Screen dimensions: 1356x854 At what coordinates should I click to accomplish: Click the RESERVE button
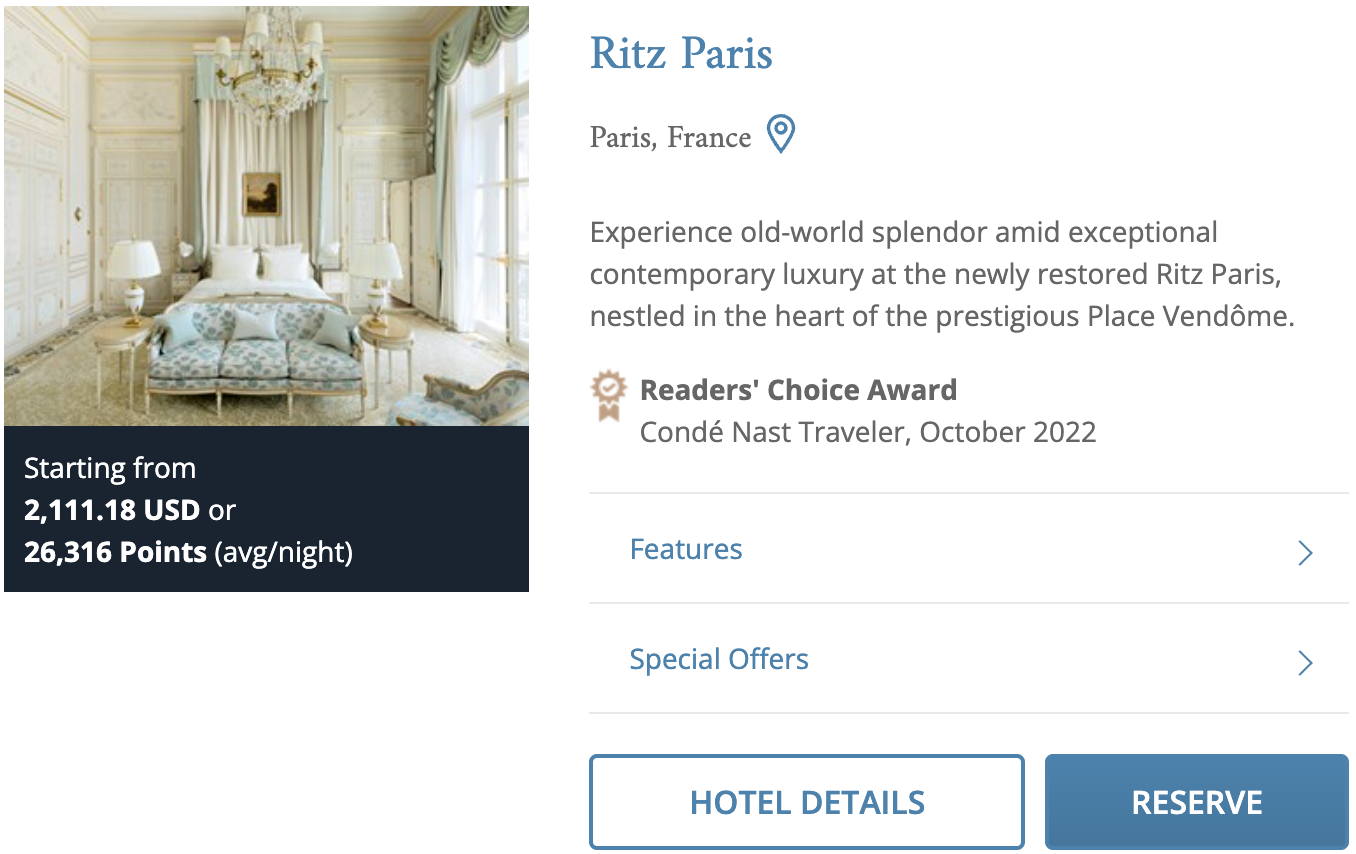coord(1196,801)
